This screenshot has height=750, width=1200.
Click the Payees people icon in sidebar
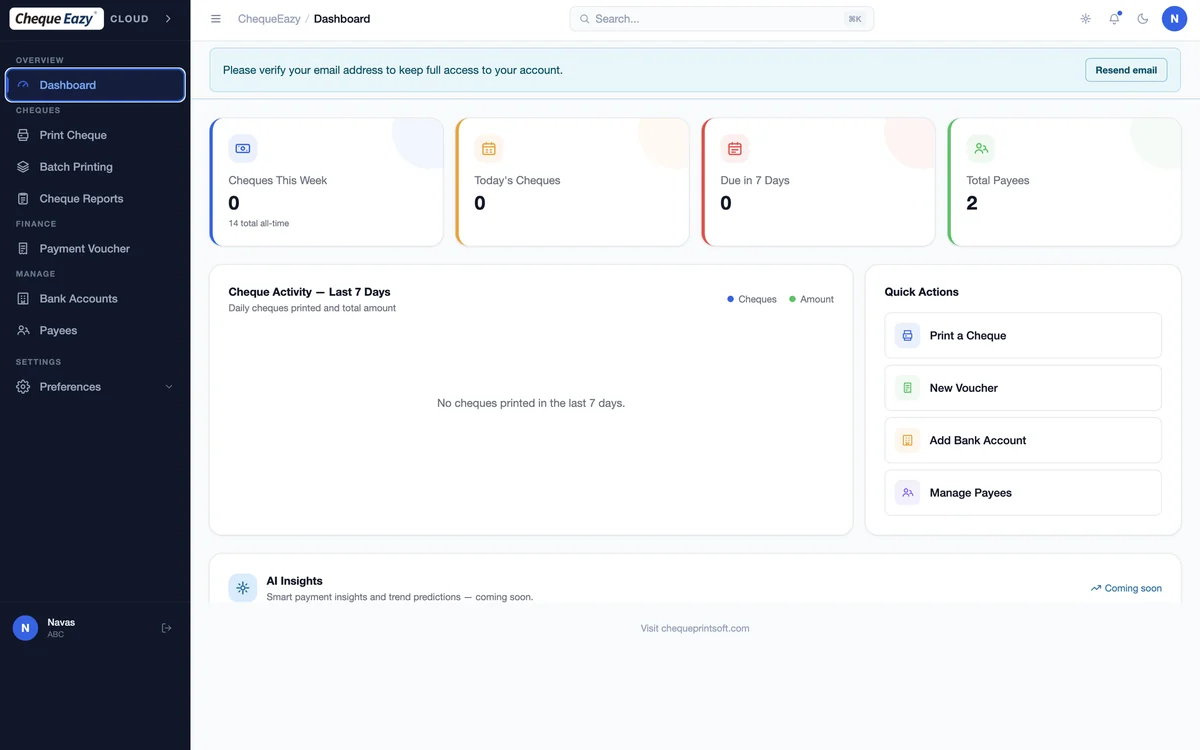[x=23, y=330]
